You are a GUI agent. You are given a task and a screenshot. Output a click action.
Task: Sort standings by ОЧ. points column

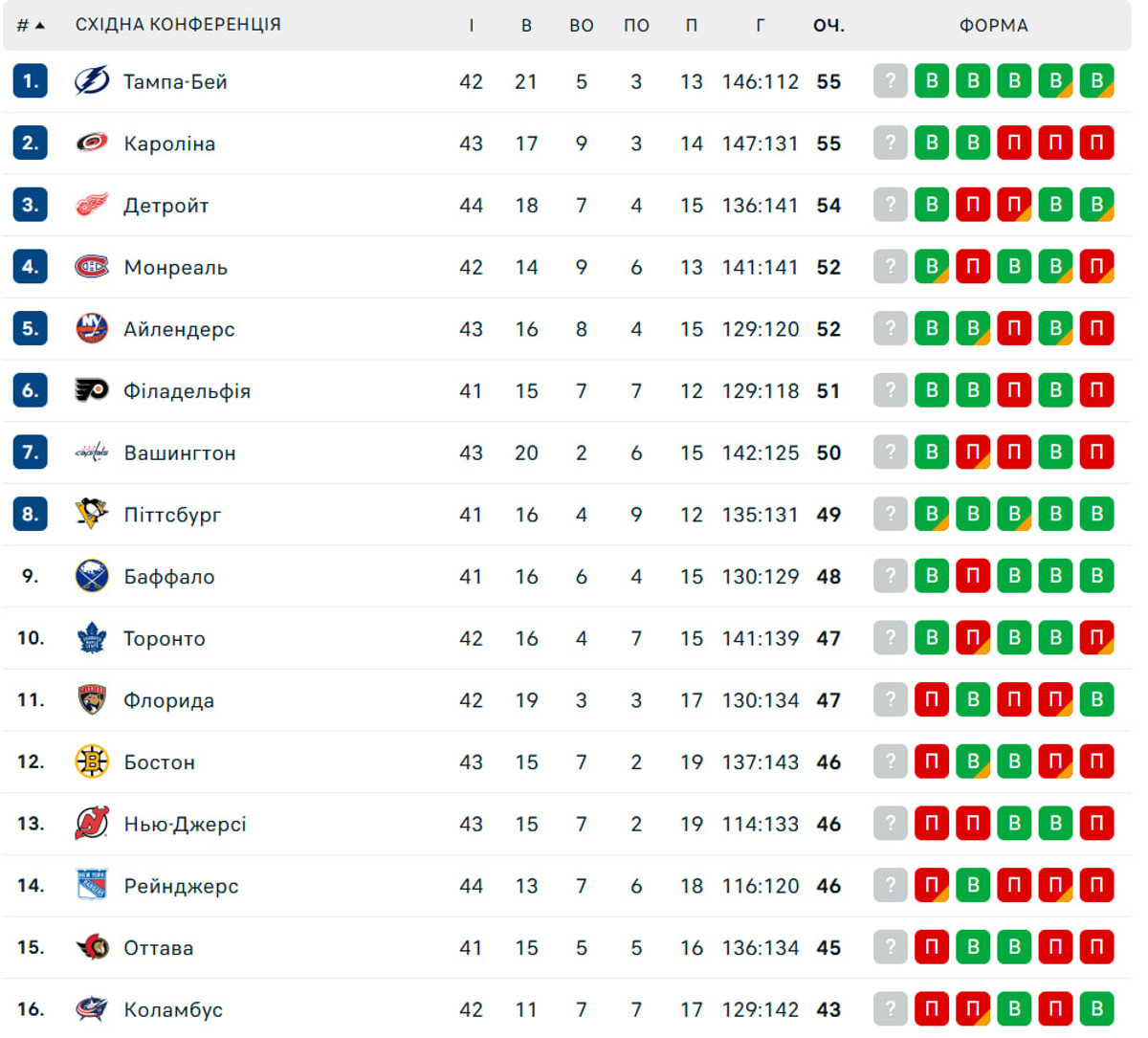(x=828, y=26)
